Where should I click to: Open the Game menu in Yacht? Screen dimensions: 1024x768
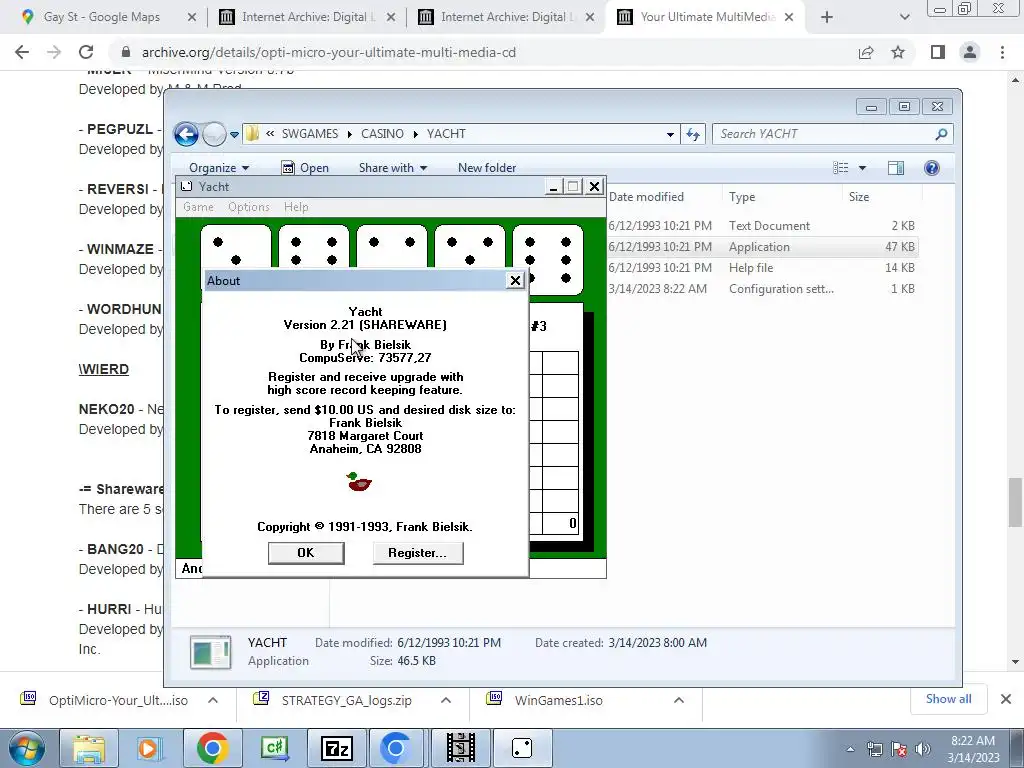tap(198, 206)
